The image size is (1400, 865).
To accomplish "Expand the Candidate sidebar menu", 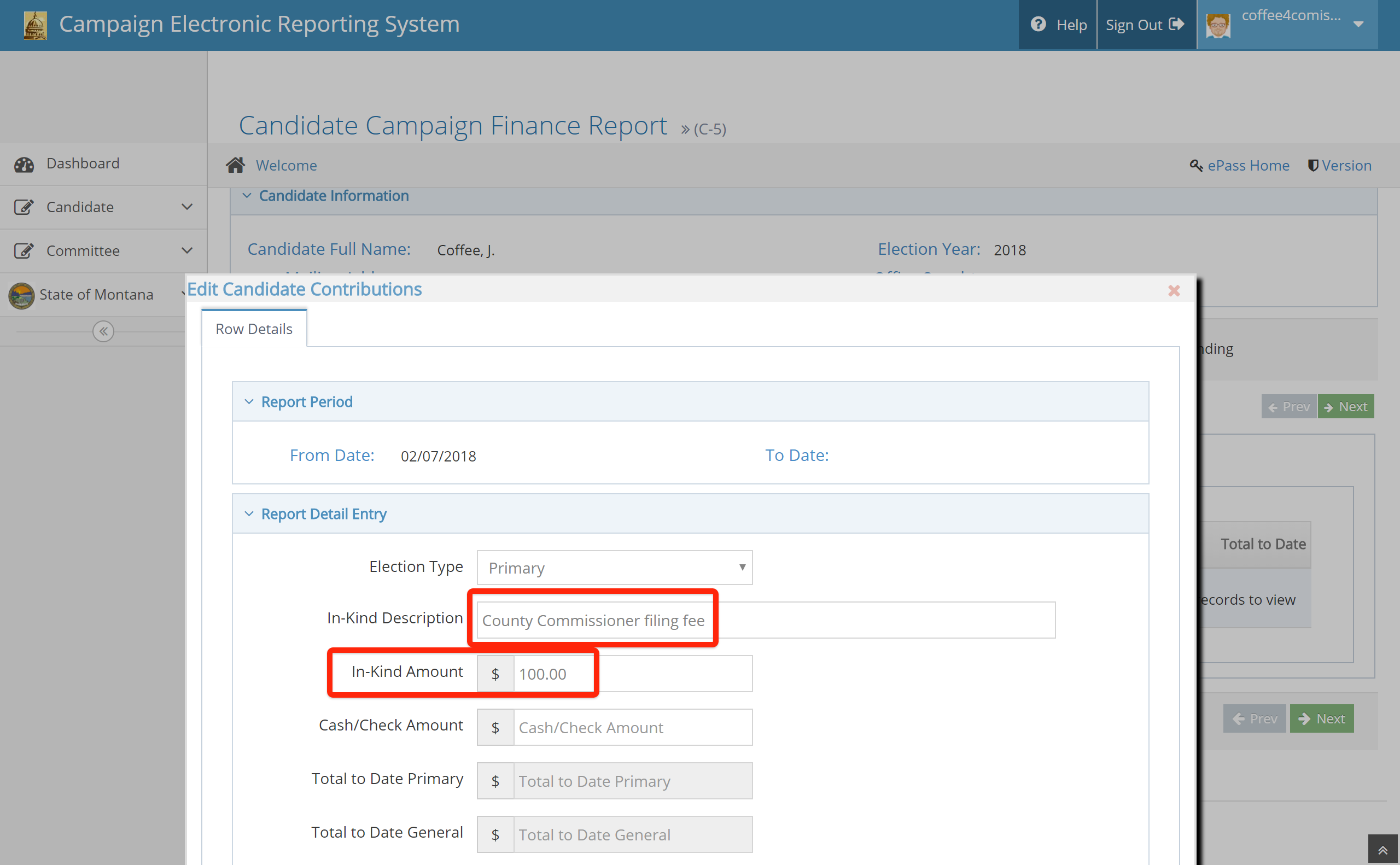I will tap(186, 207).
